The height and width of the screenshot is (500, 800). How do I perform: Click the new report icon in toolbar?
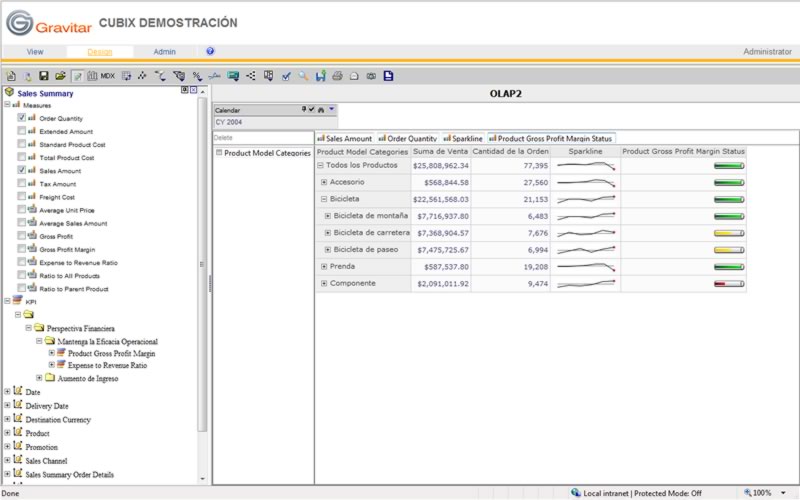point(11,77)
